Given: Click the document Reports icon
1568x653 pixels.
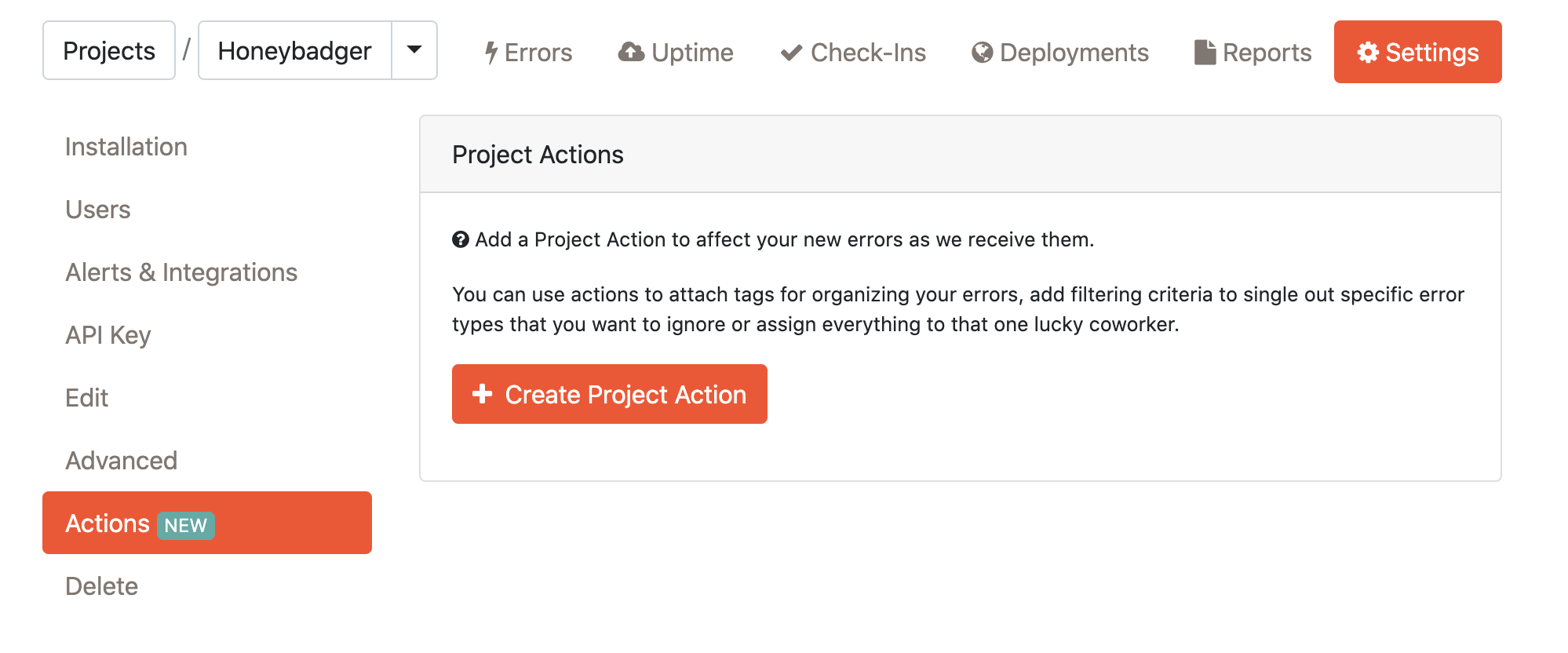Looking at the screenshot, I should (x=1205, y=52).
